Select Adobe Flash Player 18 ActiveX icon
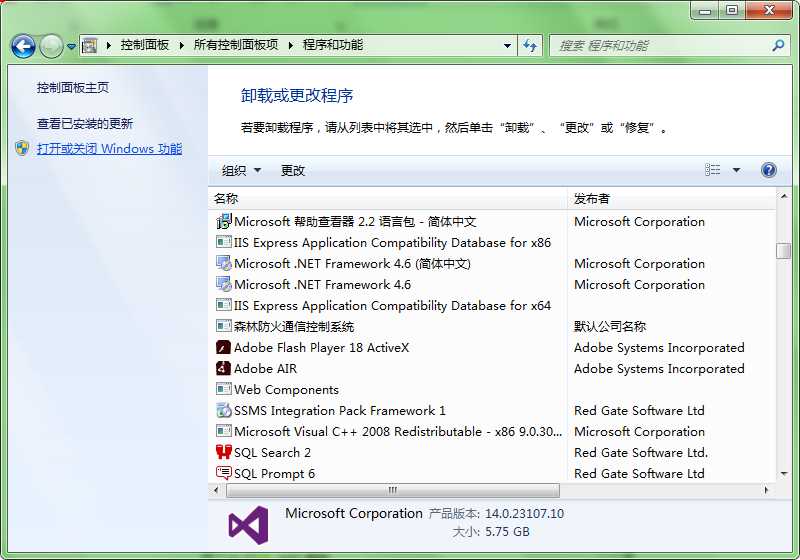The image size is (800, 560). [x=223, y=347]
